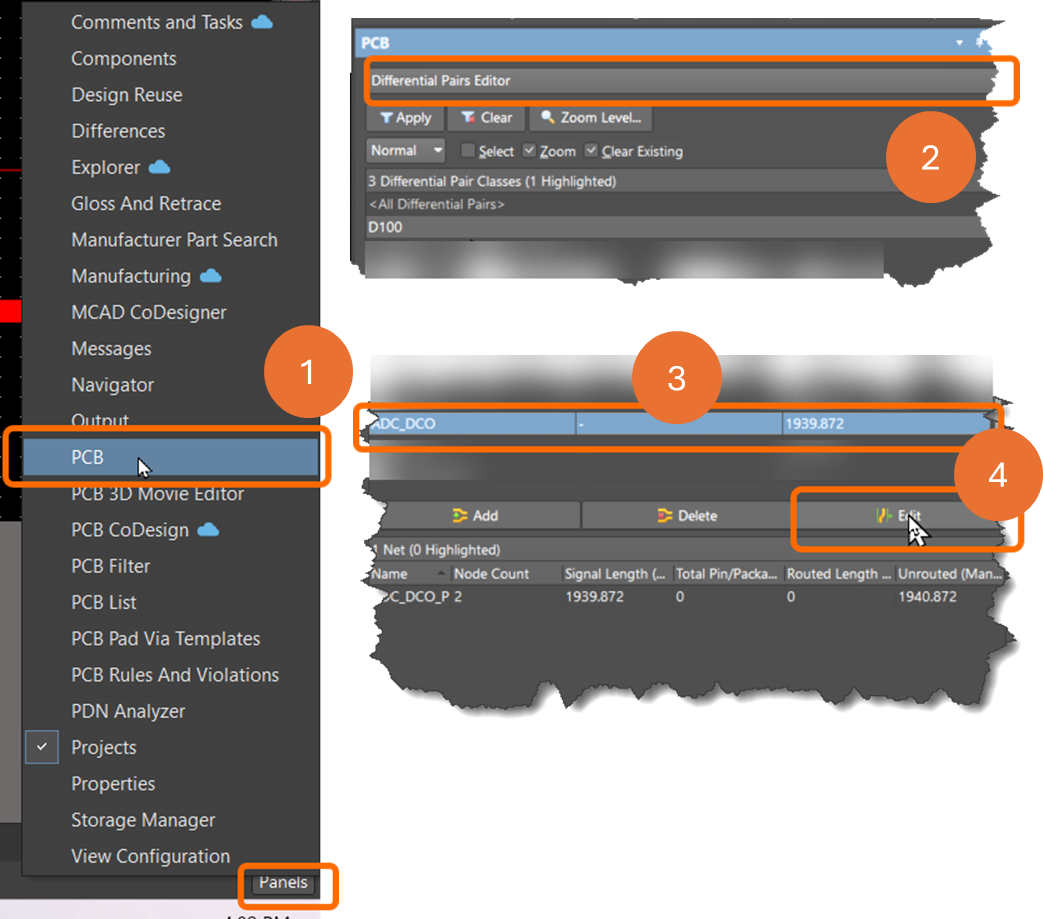Open the Explorer panel entry

106,168
